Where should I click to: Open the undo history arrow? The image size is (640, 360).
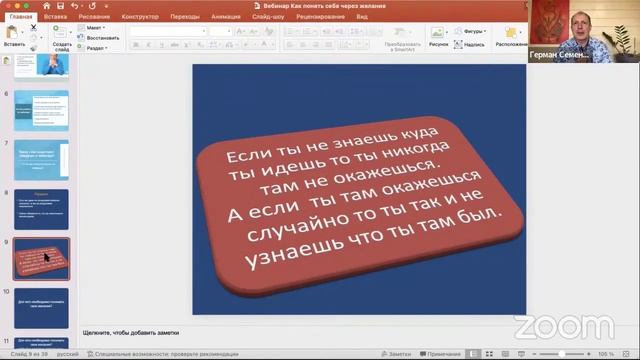click(82, 6)
